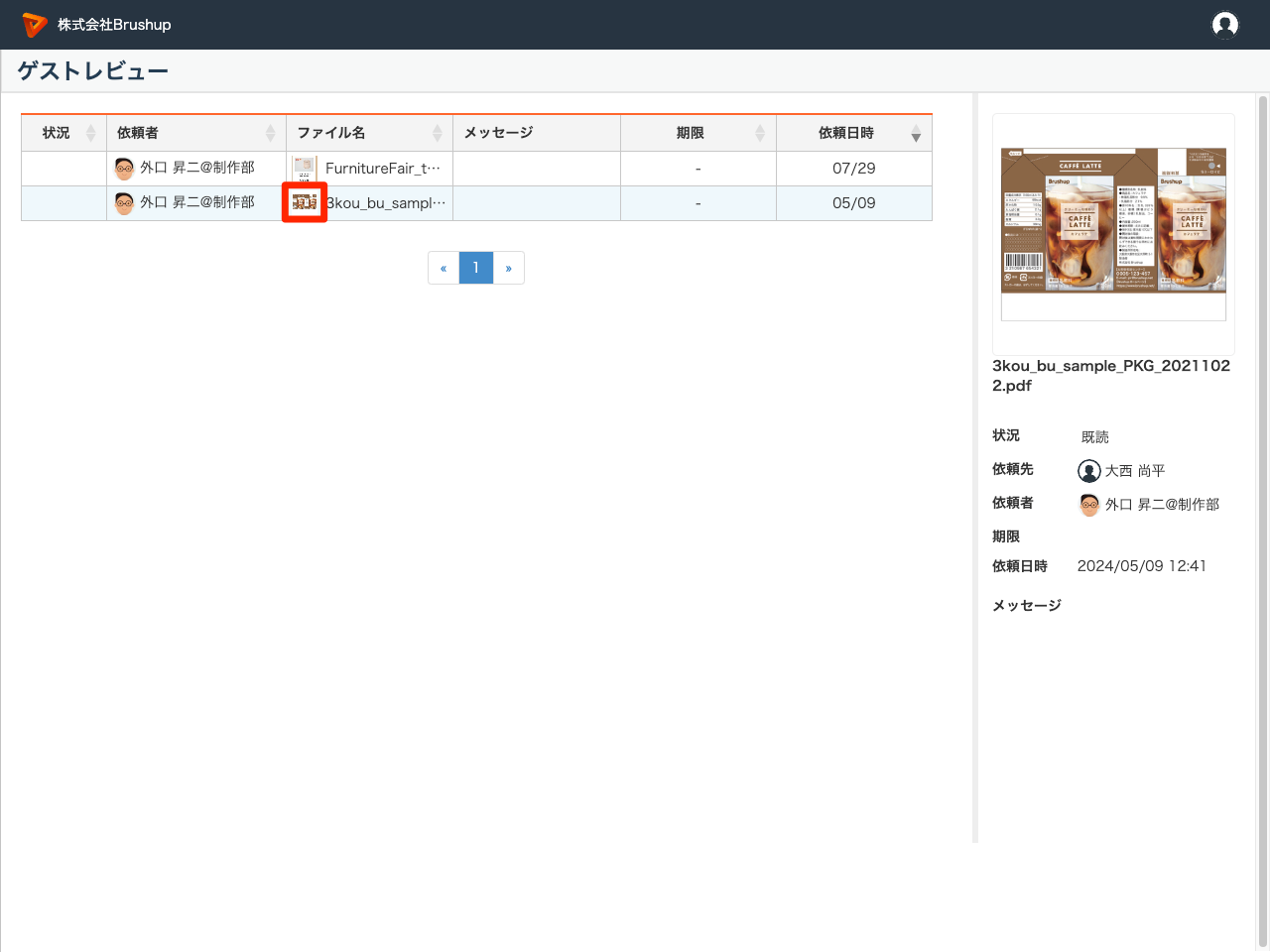Click 外口 昇二 avatar in FurnitureFair row
The image size is (1270, 952).
(x=124, y=169)
